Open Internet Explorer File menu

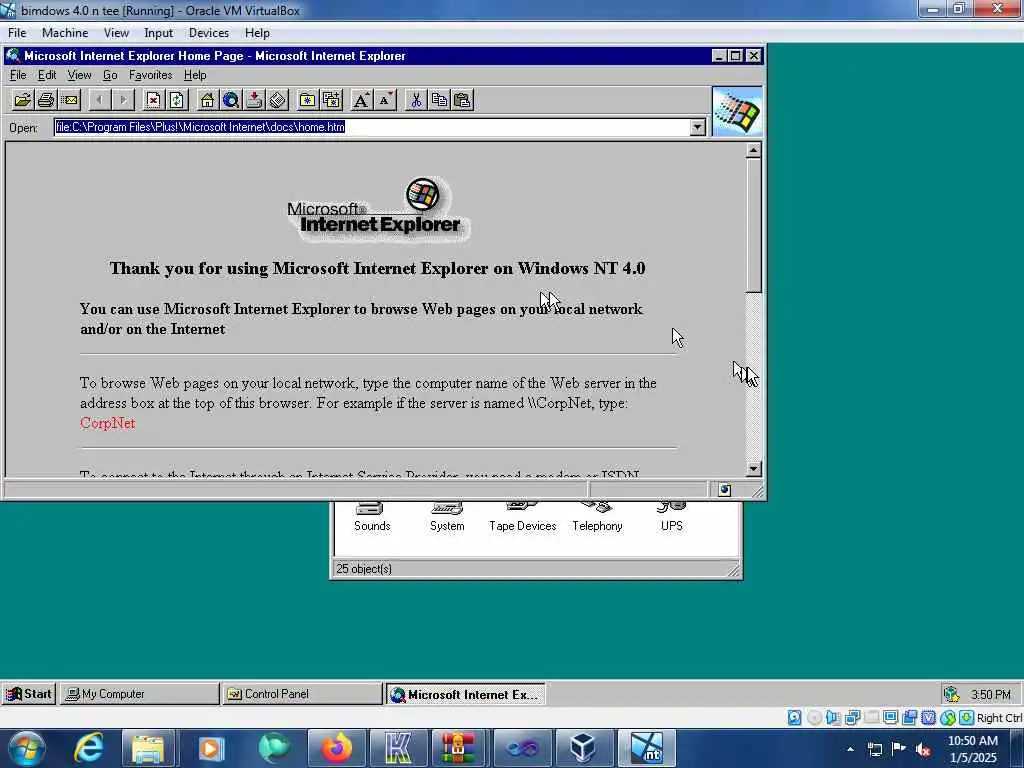click(x=18, y=75)
